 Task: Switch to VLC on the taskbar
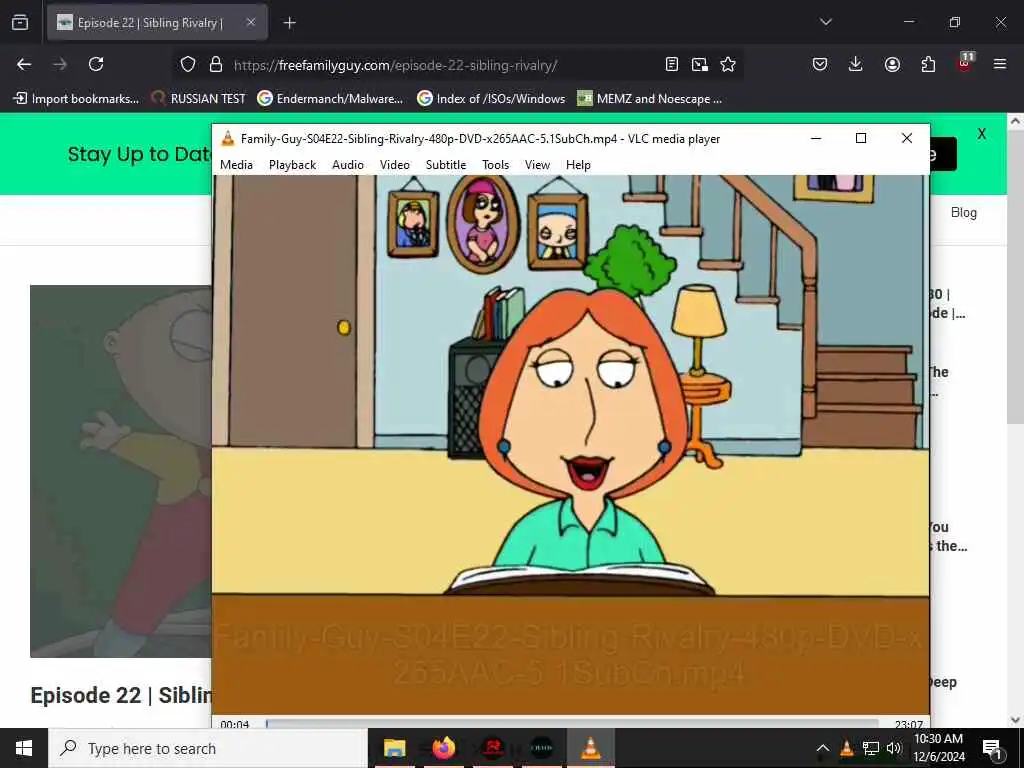(x=590, y=748)
